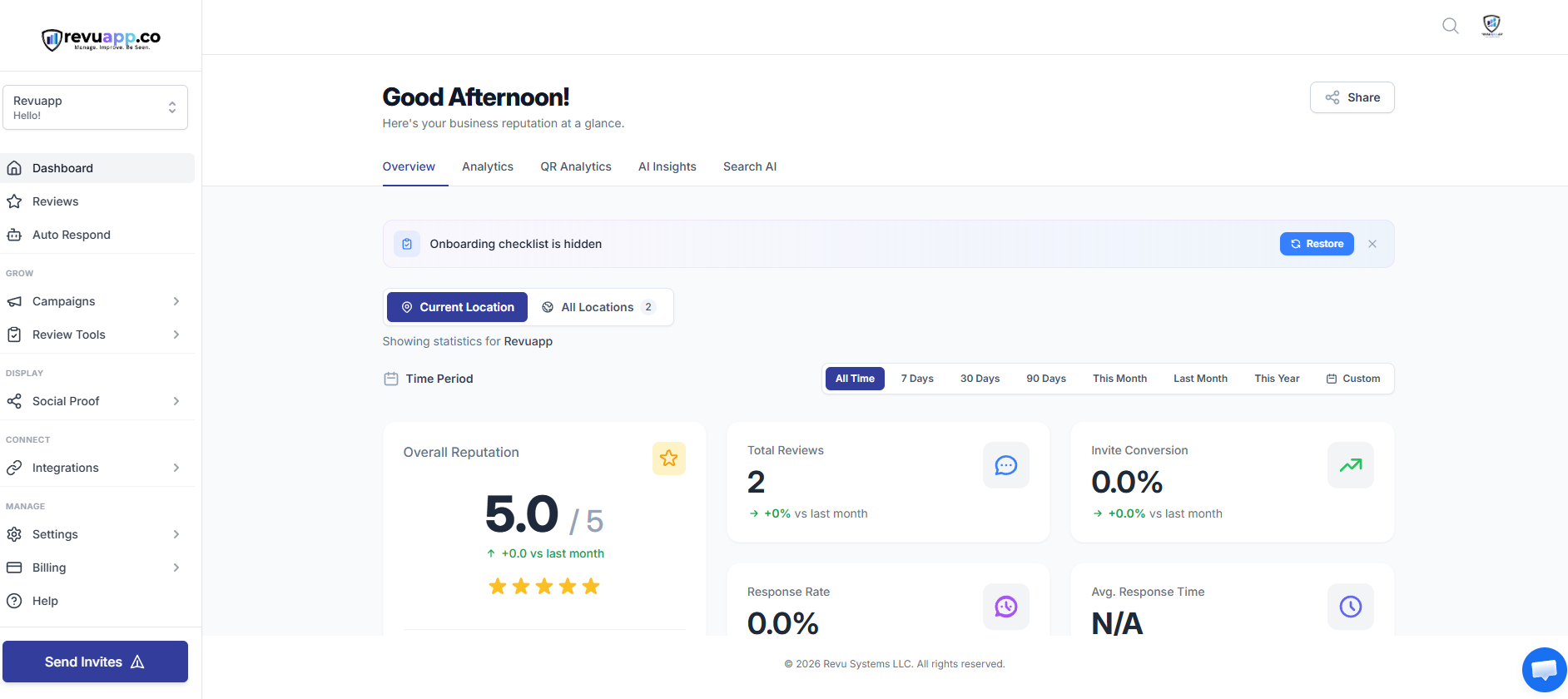Switch to All Locations view
Viewport: 1568px width, 699px height.
click(599, 307)
